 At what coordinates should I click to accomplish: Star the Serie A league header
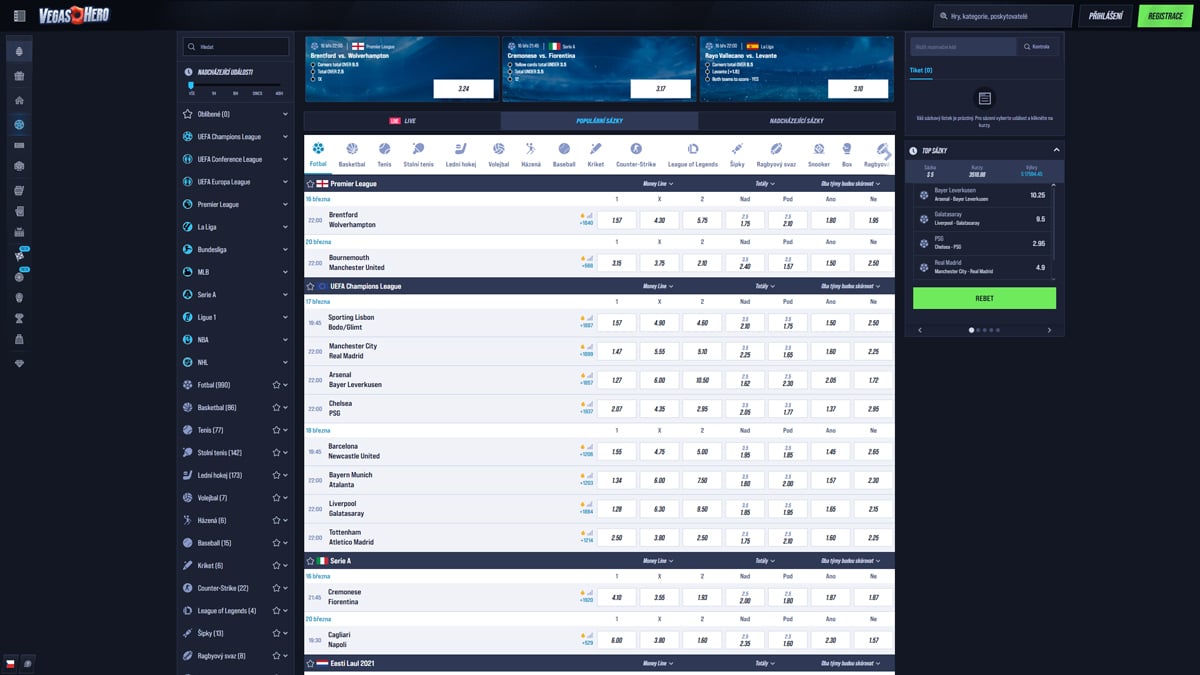311,561
